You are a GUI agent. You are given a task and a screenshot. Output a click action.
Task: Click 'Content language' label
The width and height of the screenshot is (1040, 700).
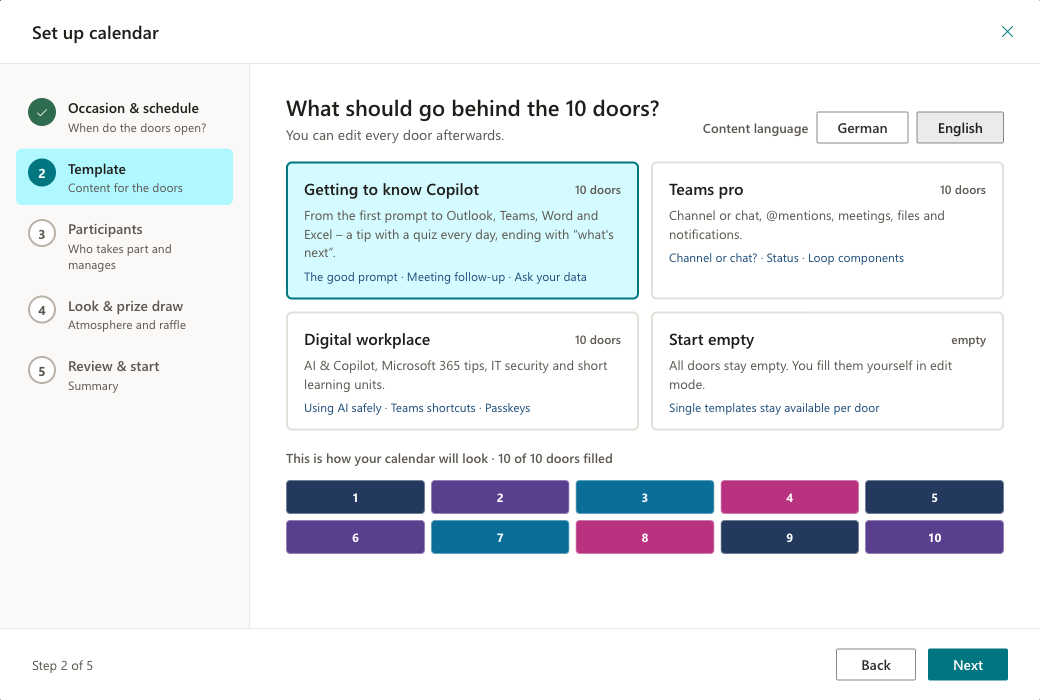(x=755, y=128)
